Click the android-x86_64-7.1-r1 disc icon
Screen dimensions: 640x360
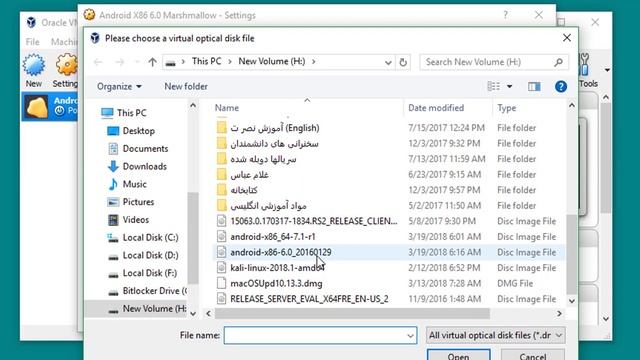tap(221, 237)
